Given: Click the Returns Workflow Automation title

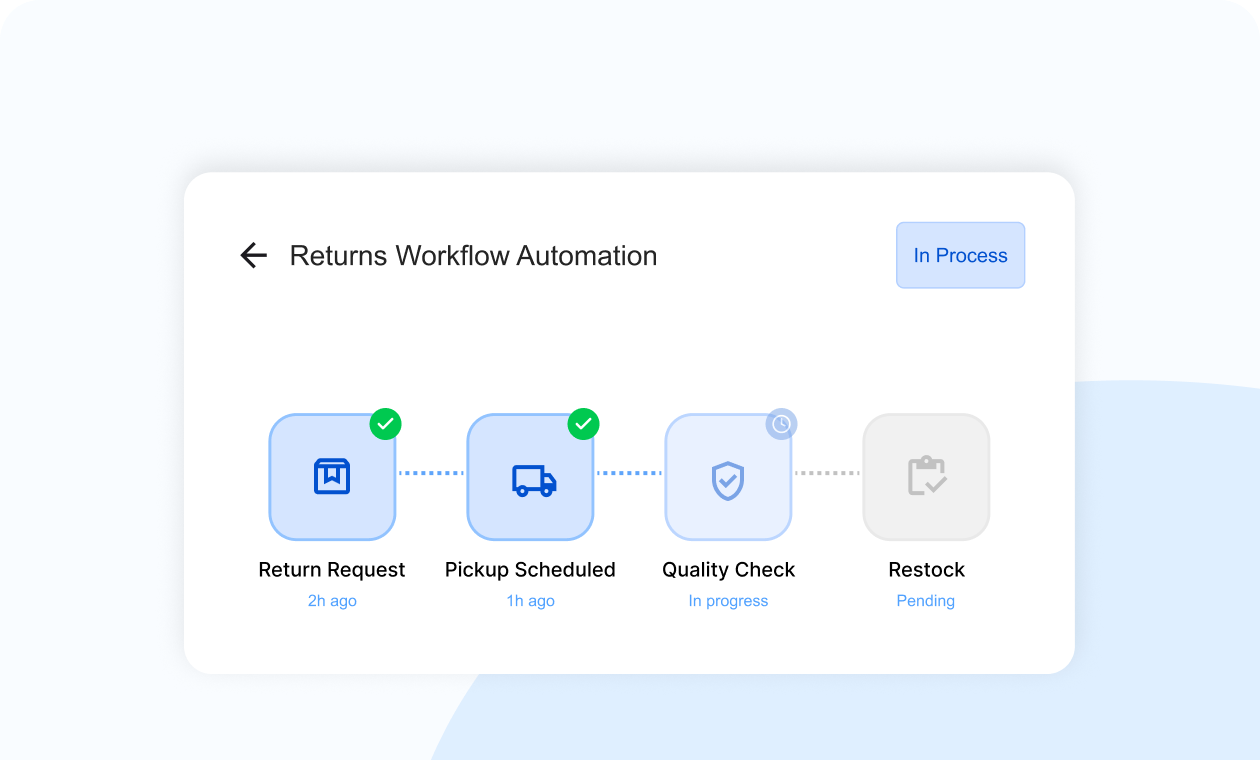Looking at the screenshot, I should coord(473,256).
